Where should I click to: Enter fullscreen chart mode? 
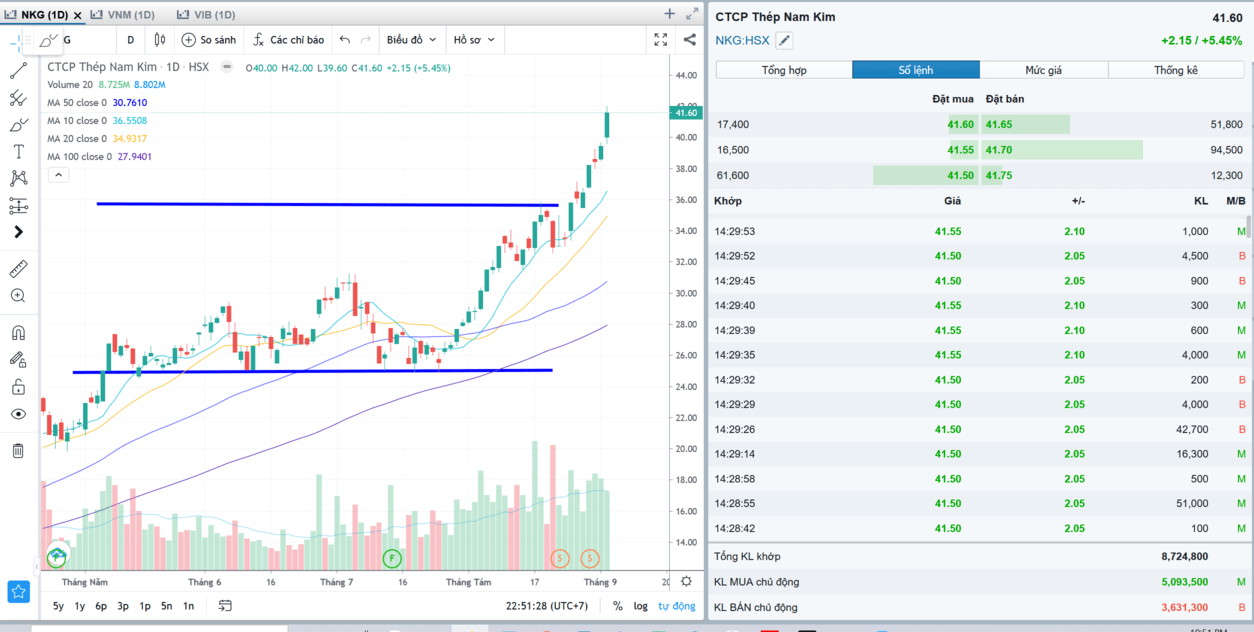pyautogui.click(x=661, y=40)
